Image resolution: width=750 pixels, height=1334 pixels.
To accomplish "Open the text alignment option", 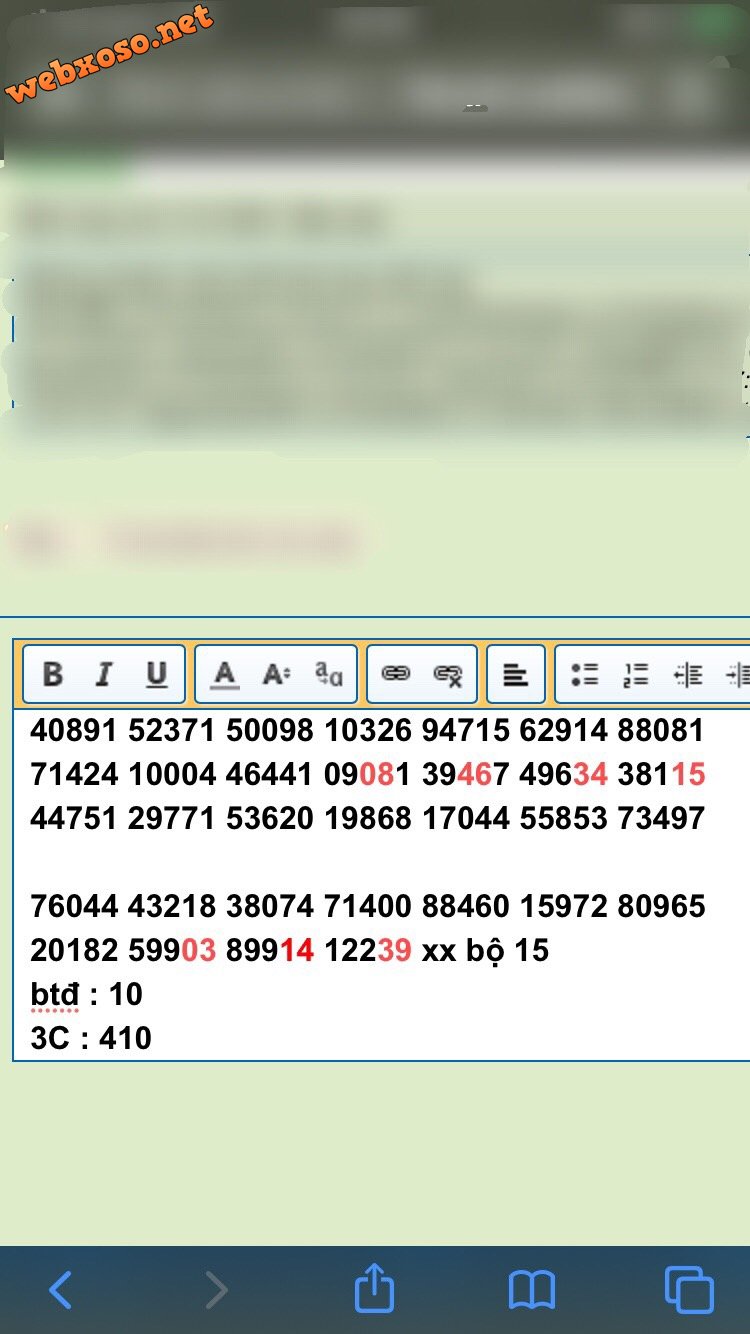I will pyautogui.click(x=515, y=674).
